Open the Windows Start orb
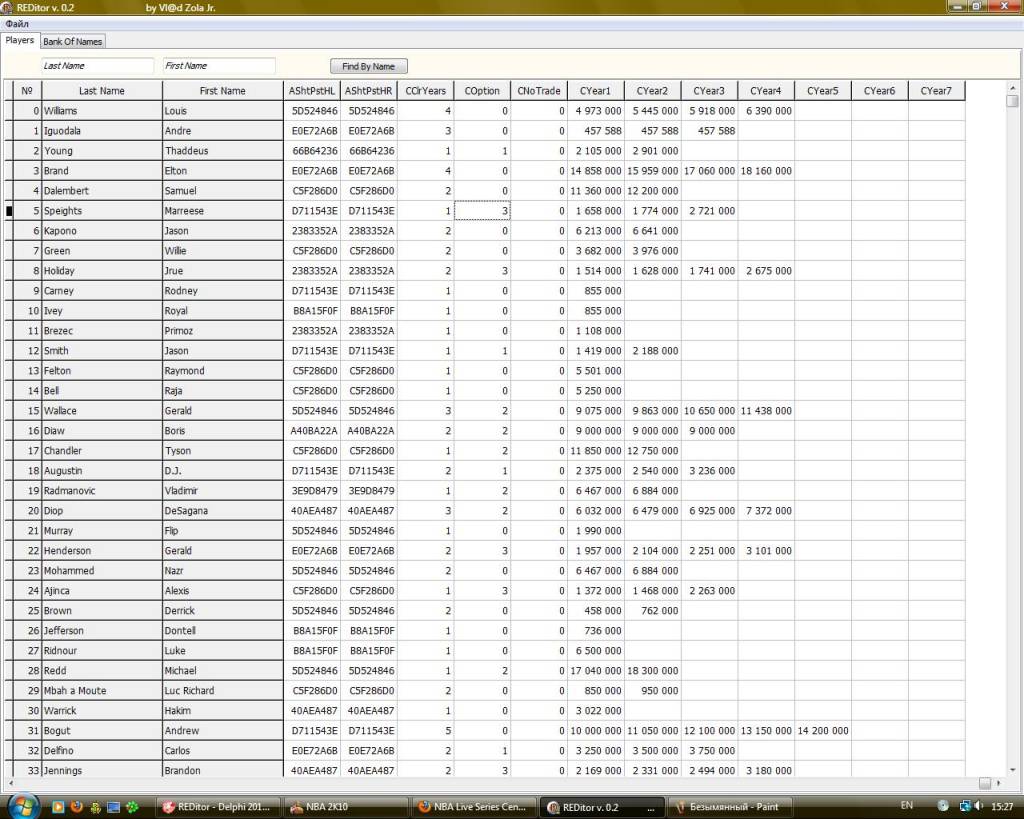Image resolution: width=1024 pixels, height=819 pixels. point(22,805)
